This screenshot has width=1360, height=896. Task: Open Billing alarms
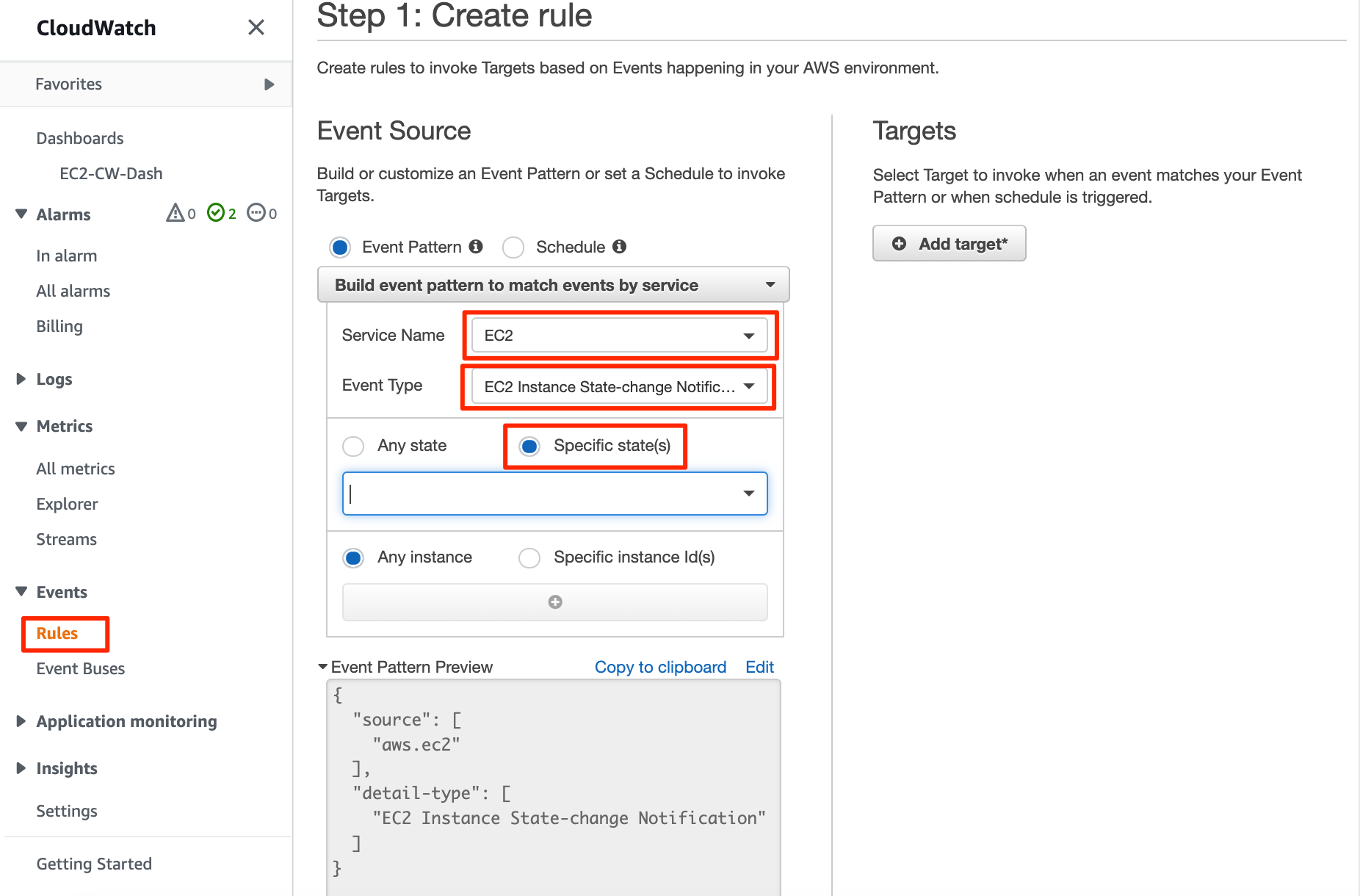59,326
